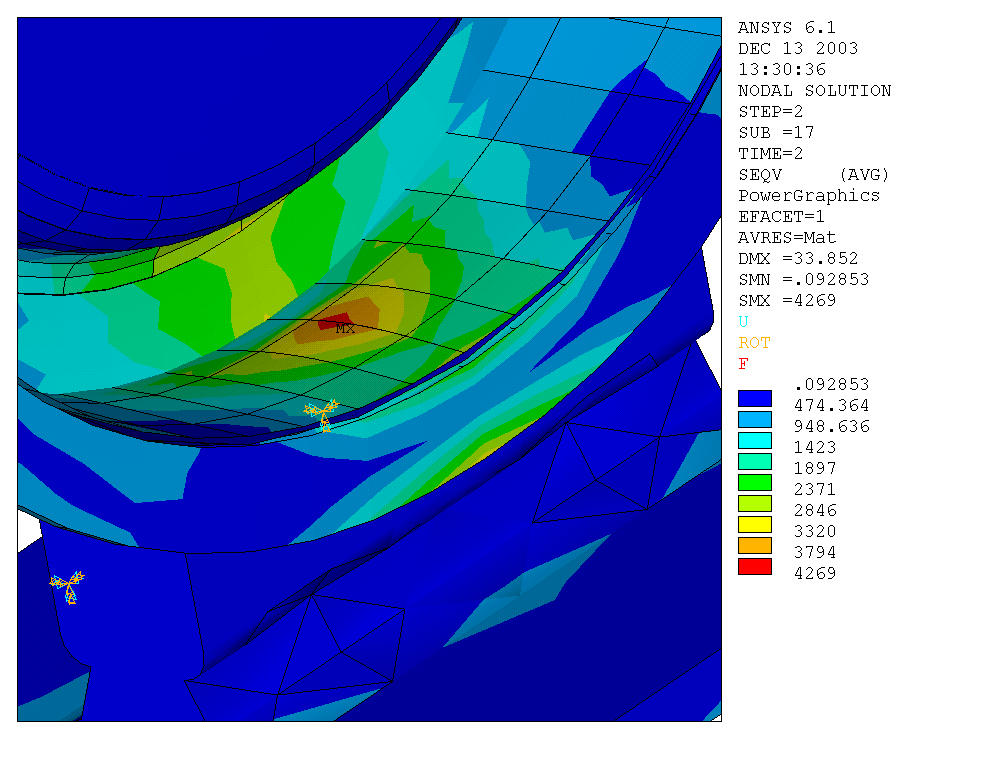Click the orange 'ROT' legend label
The width and height of the screenshot is (985, 783).
(754, 342)
